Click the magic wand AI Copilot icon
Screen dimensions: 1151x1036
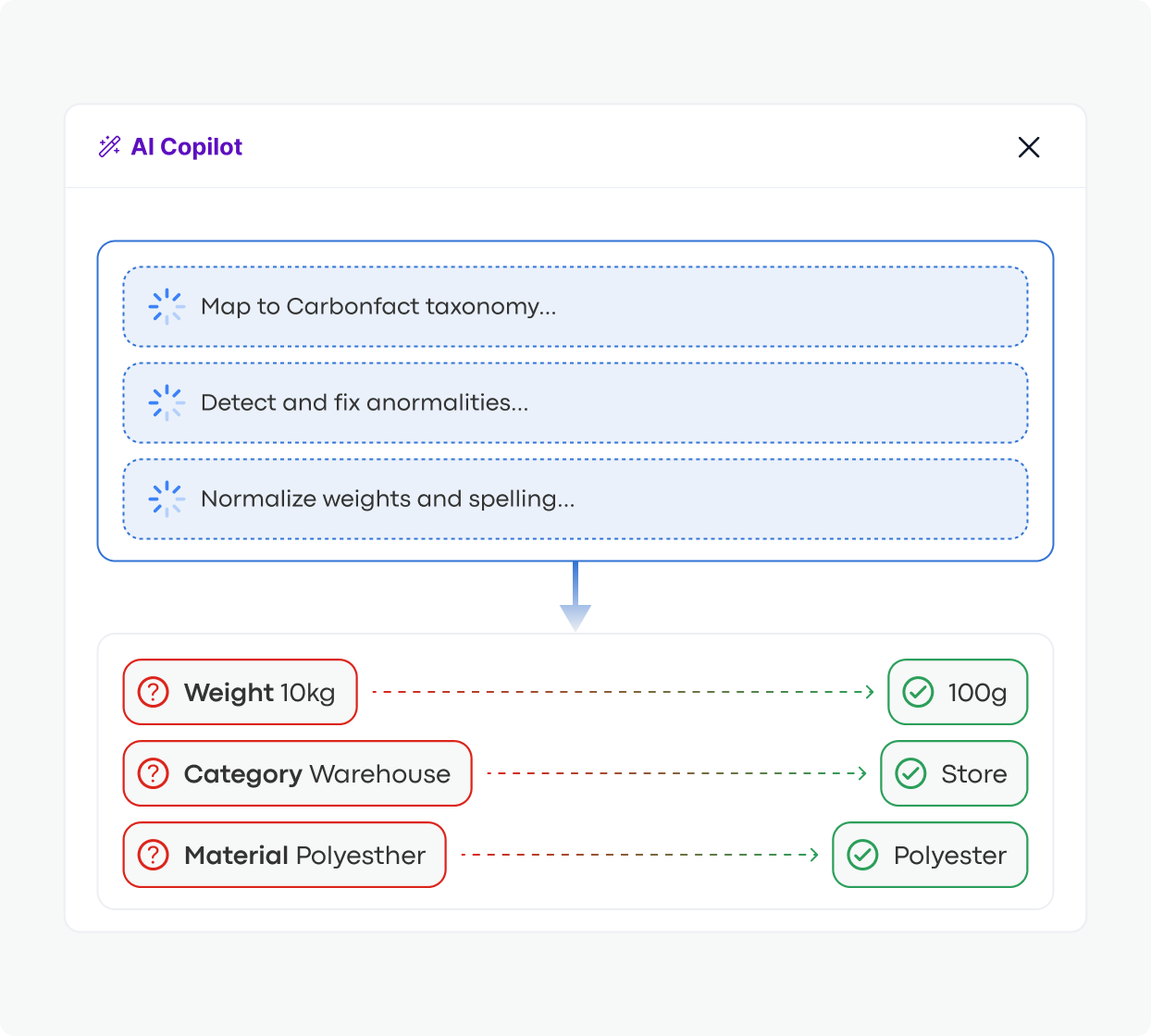(110, 146)
